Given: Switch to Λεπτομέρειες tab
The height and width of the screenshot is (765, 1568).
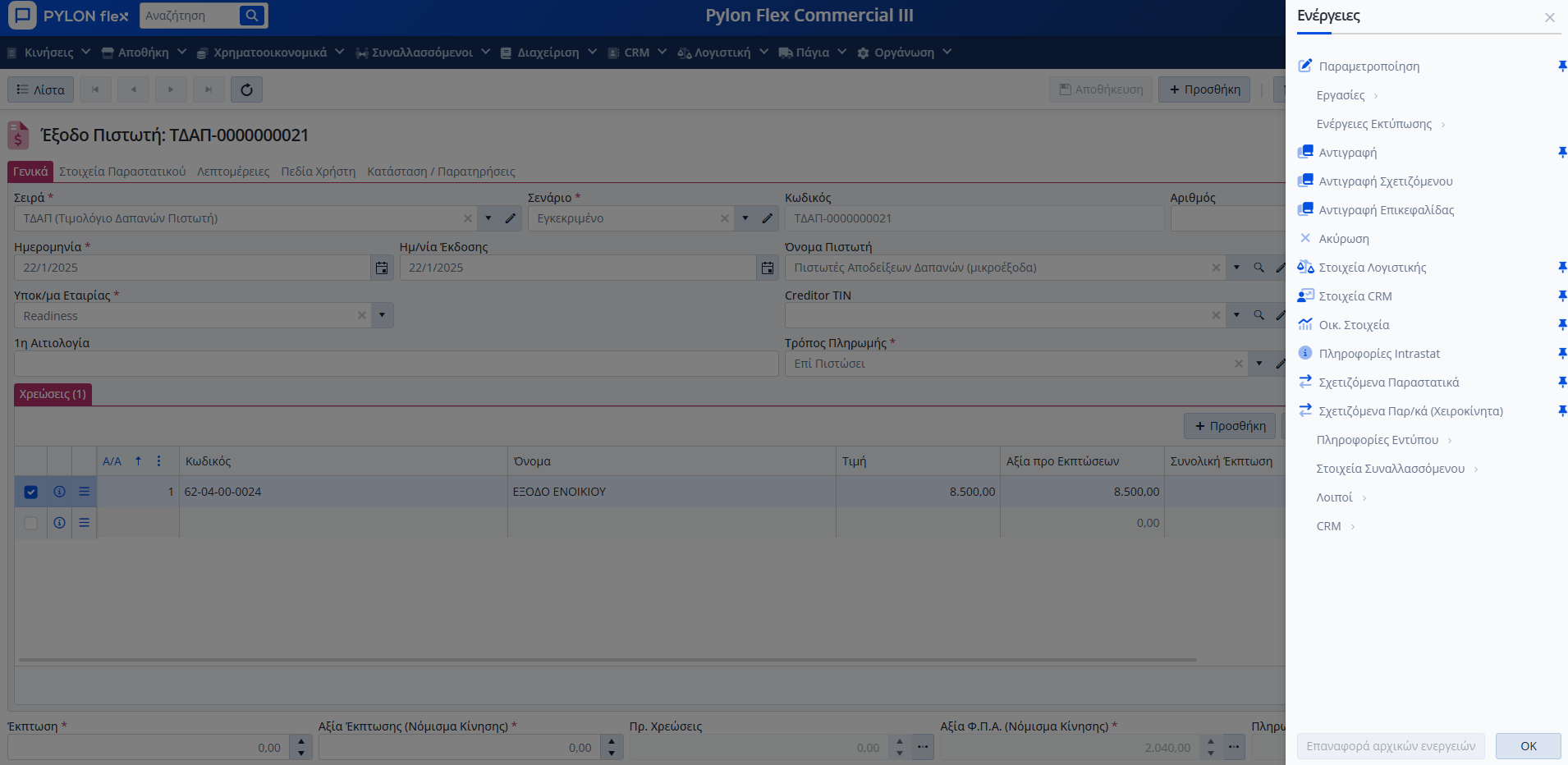Looking at the screenshot, I should tap(233, 172).
